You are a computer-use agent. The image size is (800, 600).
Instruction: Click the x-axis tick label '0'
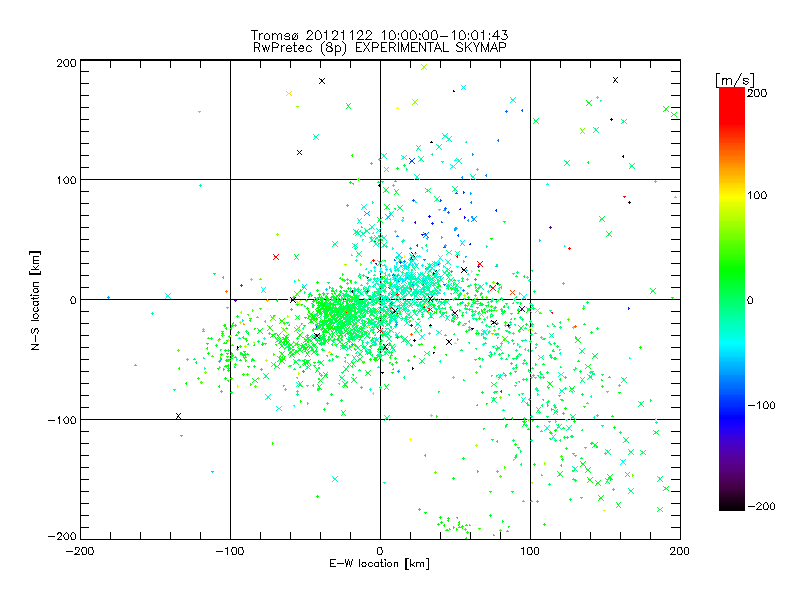(380, 551)
